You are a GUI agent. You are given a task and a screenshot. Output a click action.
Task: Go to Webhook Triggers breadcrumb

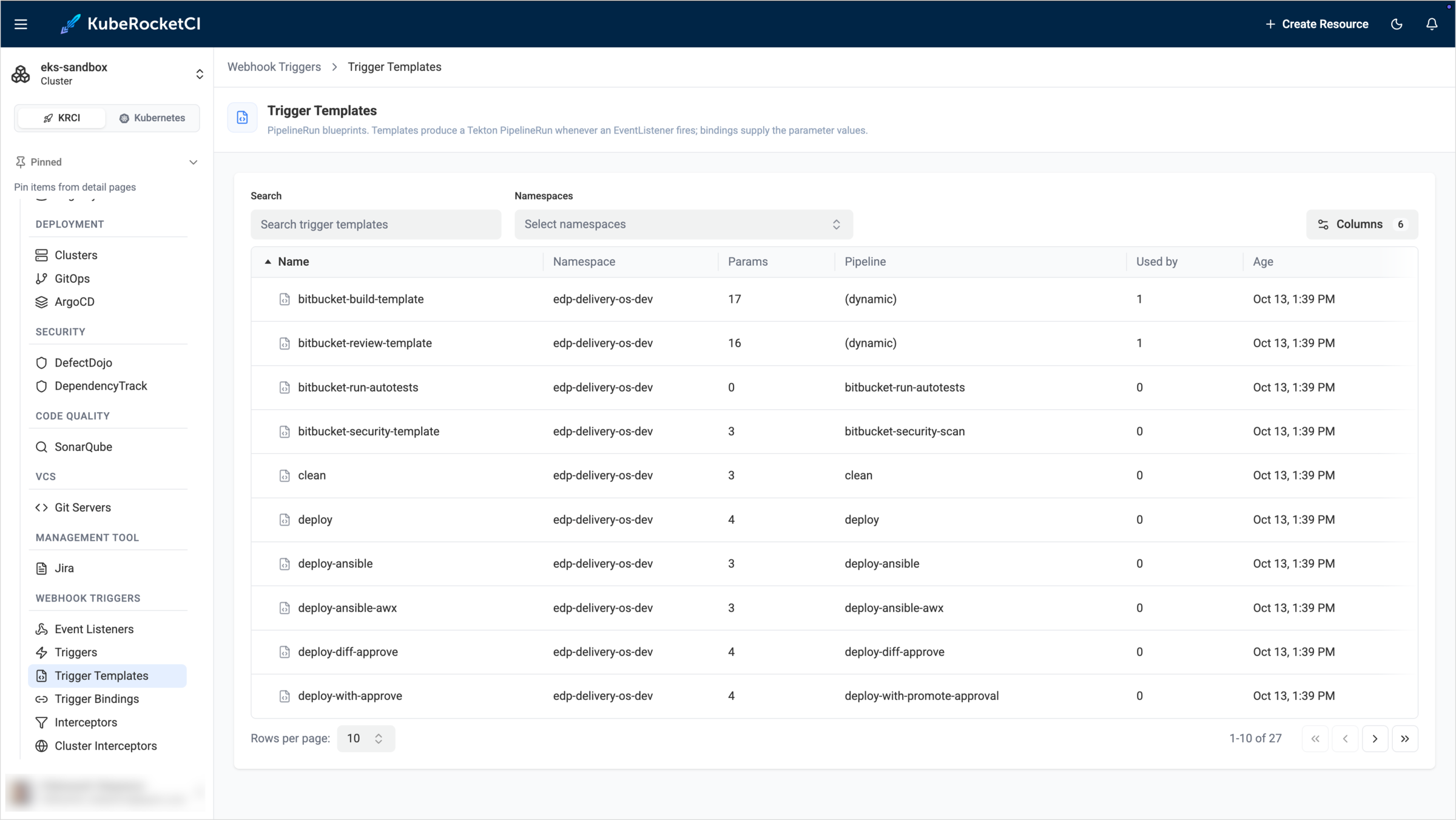pyautogui.click(x=274, y=67)
